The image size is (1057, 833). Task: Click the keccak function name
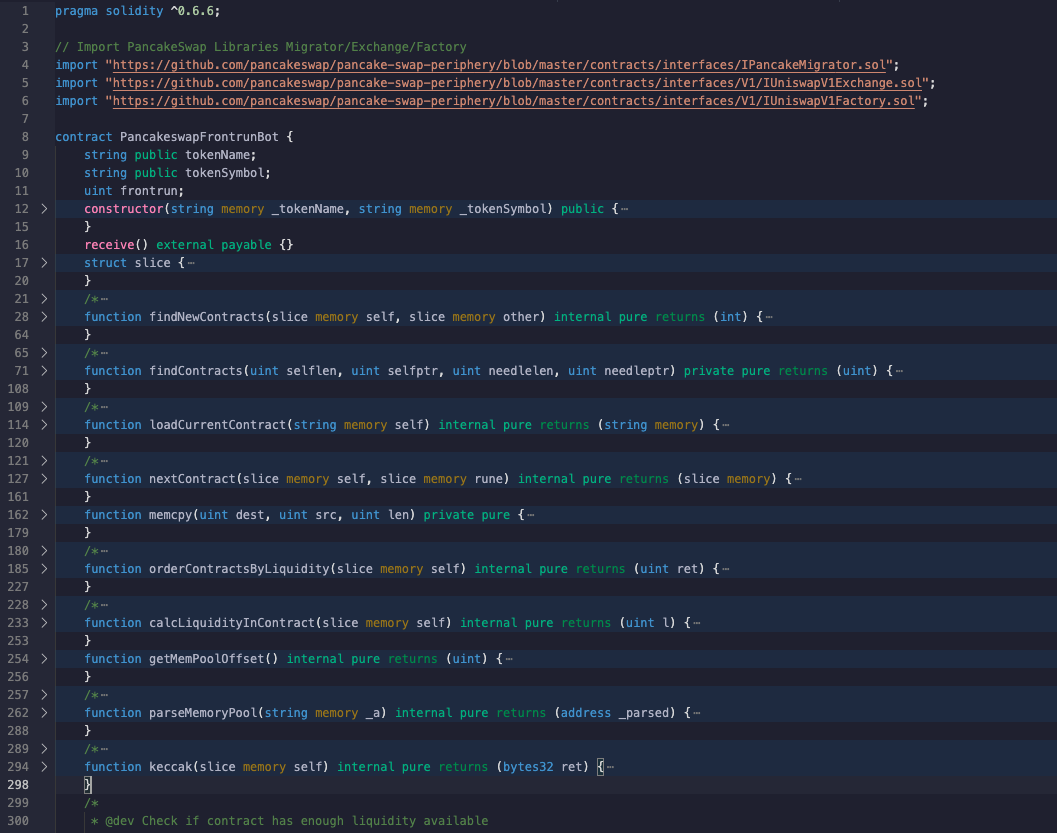click(171, 767)
